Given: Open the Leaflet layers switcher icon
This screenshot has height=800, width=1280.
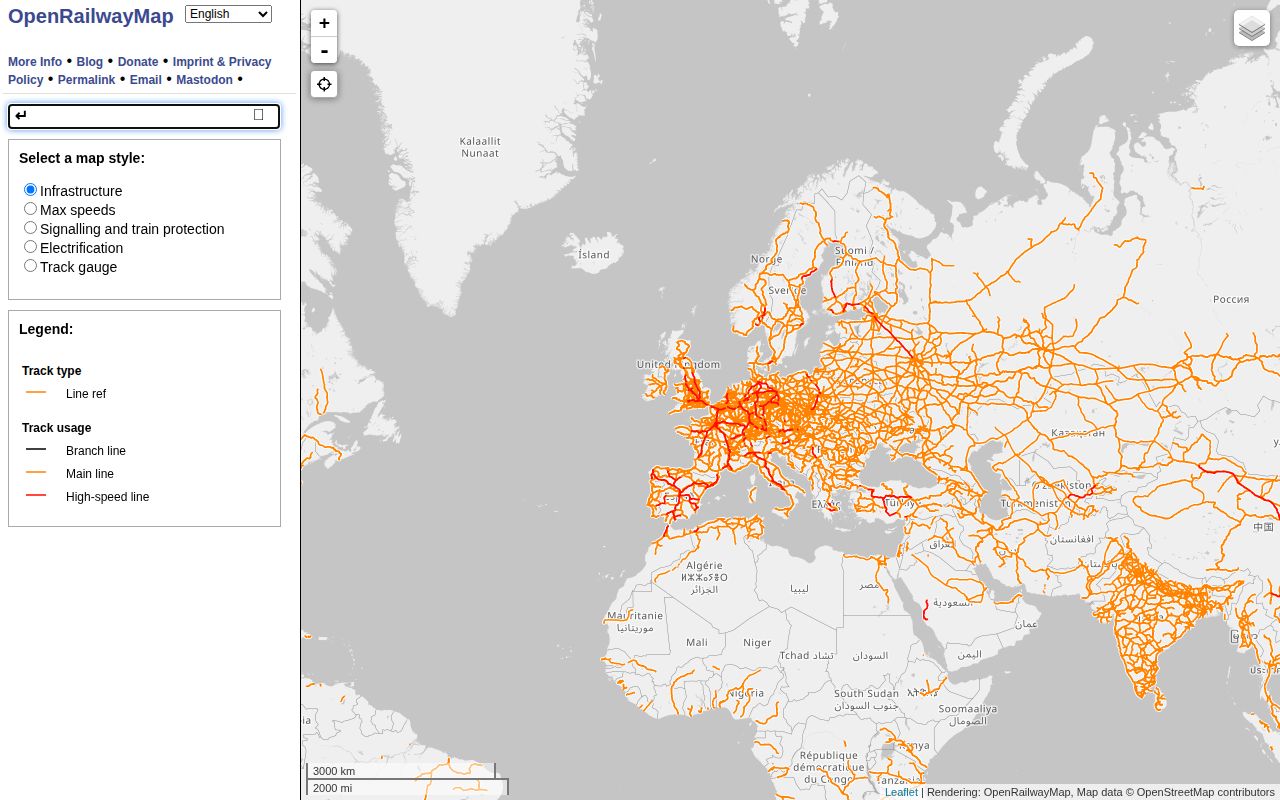Looking at the screenshot, I should tap(1251, 27).
